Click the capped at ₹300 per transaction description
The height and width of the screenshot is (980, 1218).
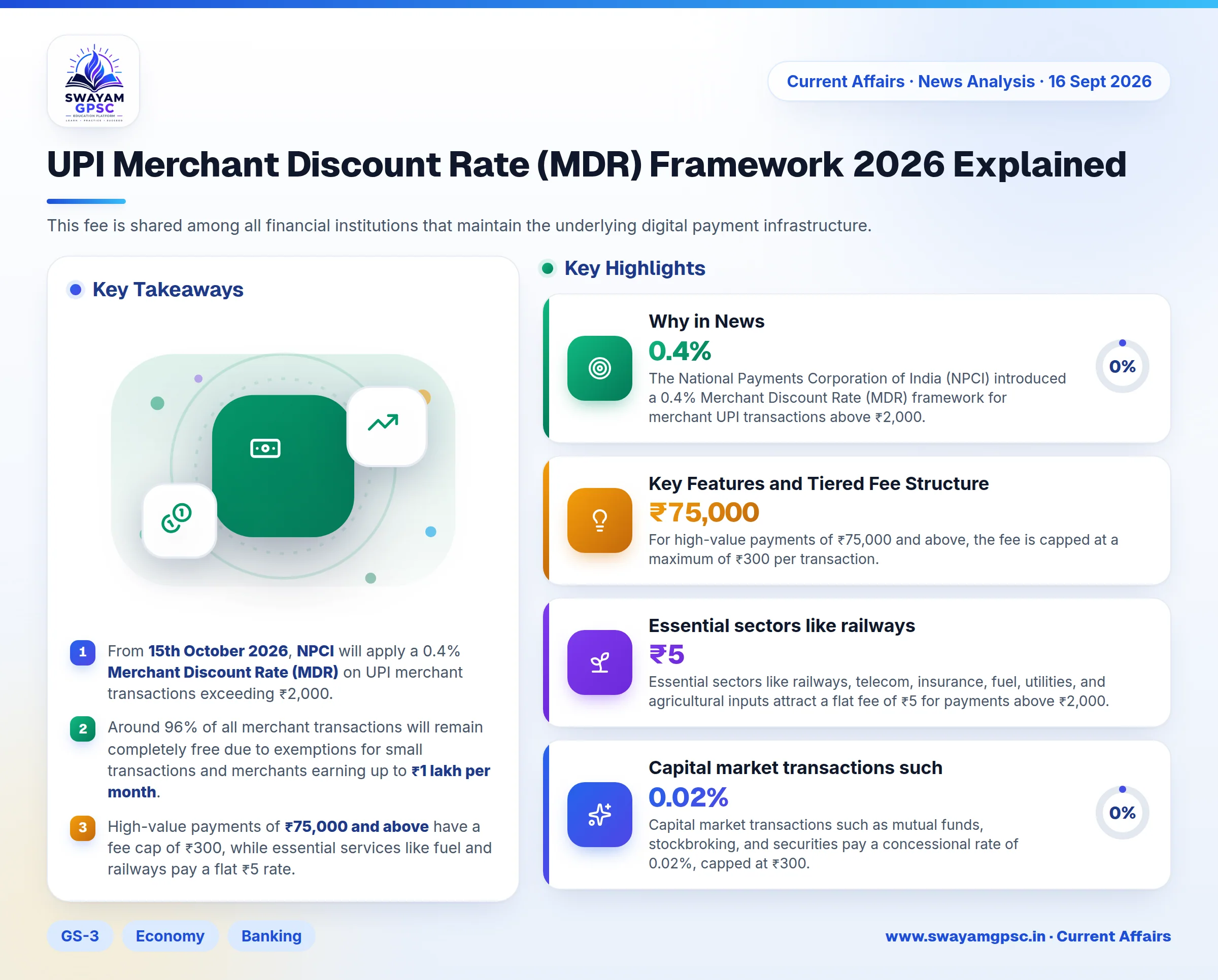coord(883,549)
